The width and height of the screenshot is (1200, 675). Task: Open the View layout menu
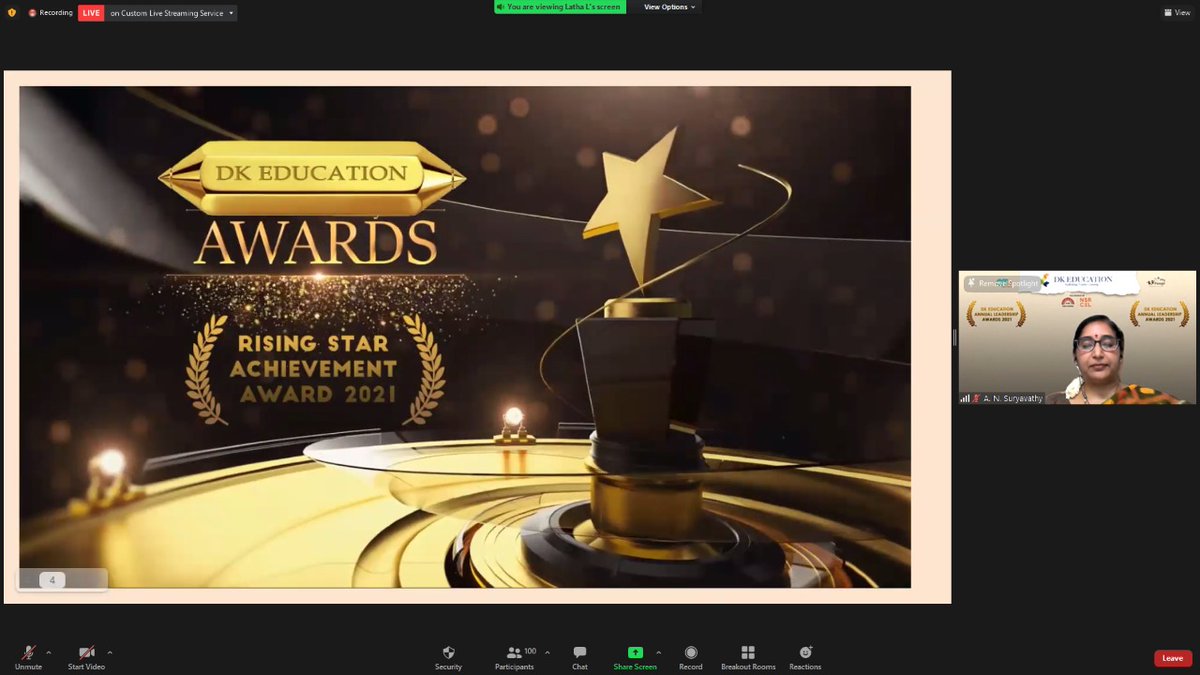click(x=1177, y=13)
